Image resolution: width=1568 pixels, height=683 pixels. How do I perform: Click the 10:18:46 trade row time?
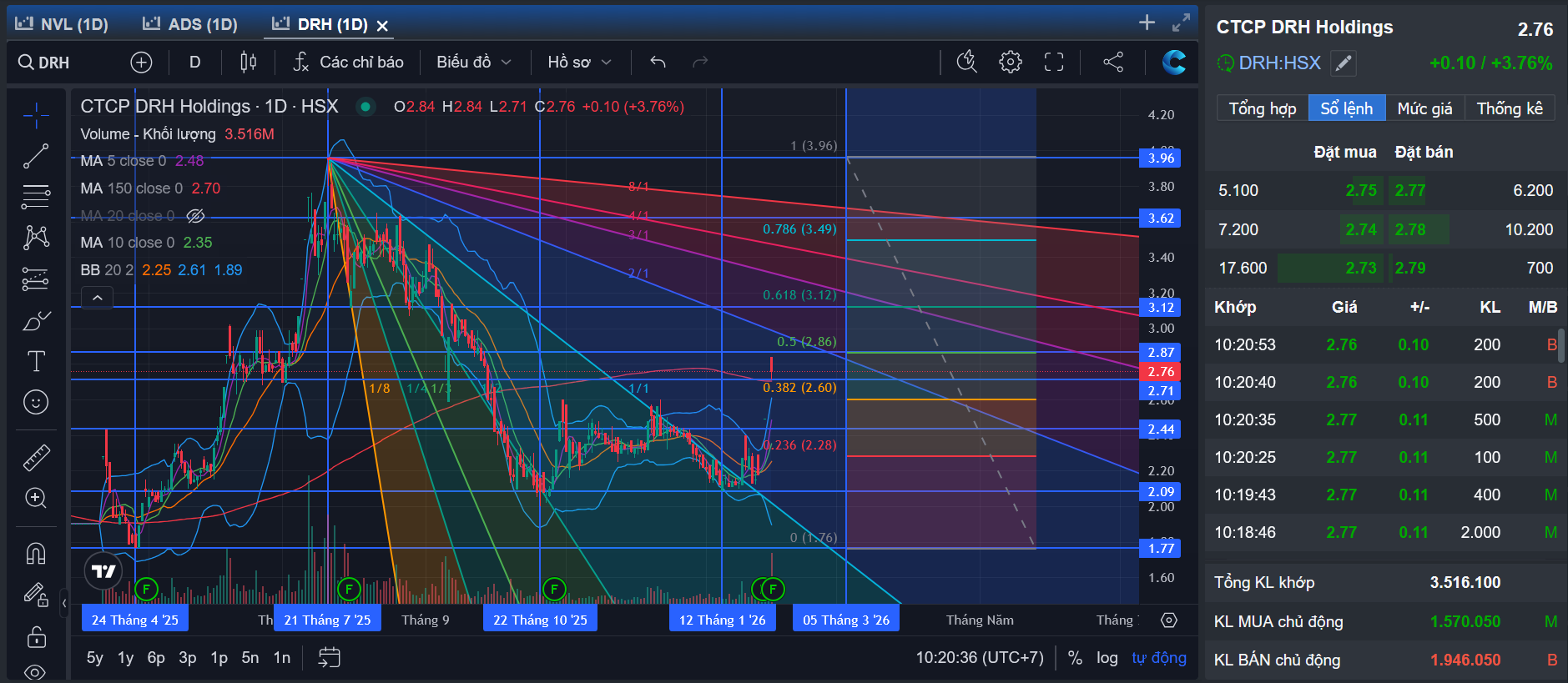pos(1245,532)
